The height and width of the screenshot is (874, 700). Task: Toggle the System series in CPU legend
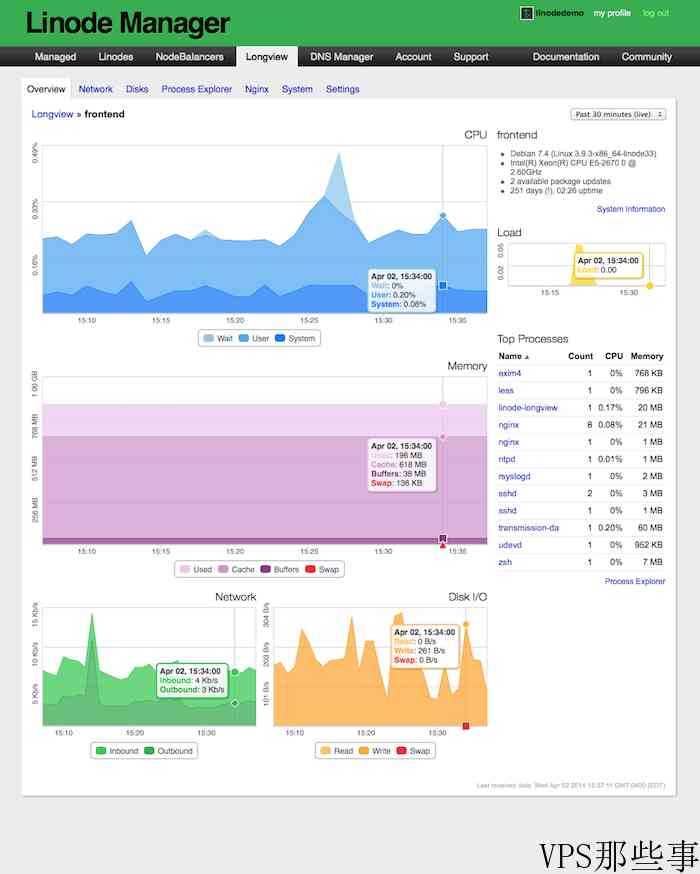tap(295, 338)
